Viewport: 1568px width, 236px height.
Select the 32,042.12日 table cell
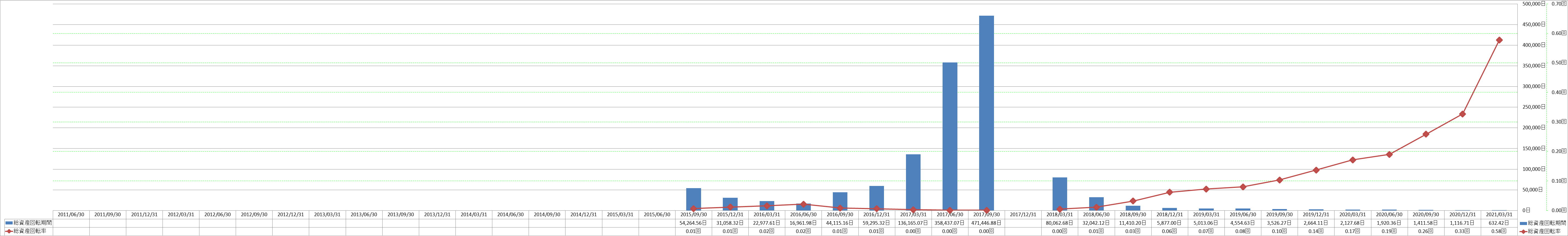point(1096,223)
